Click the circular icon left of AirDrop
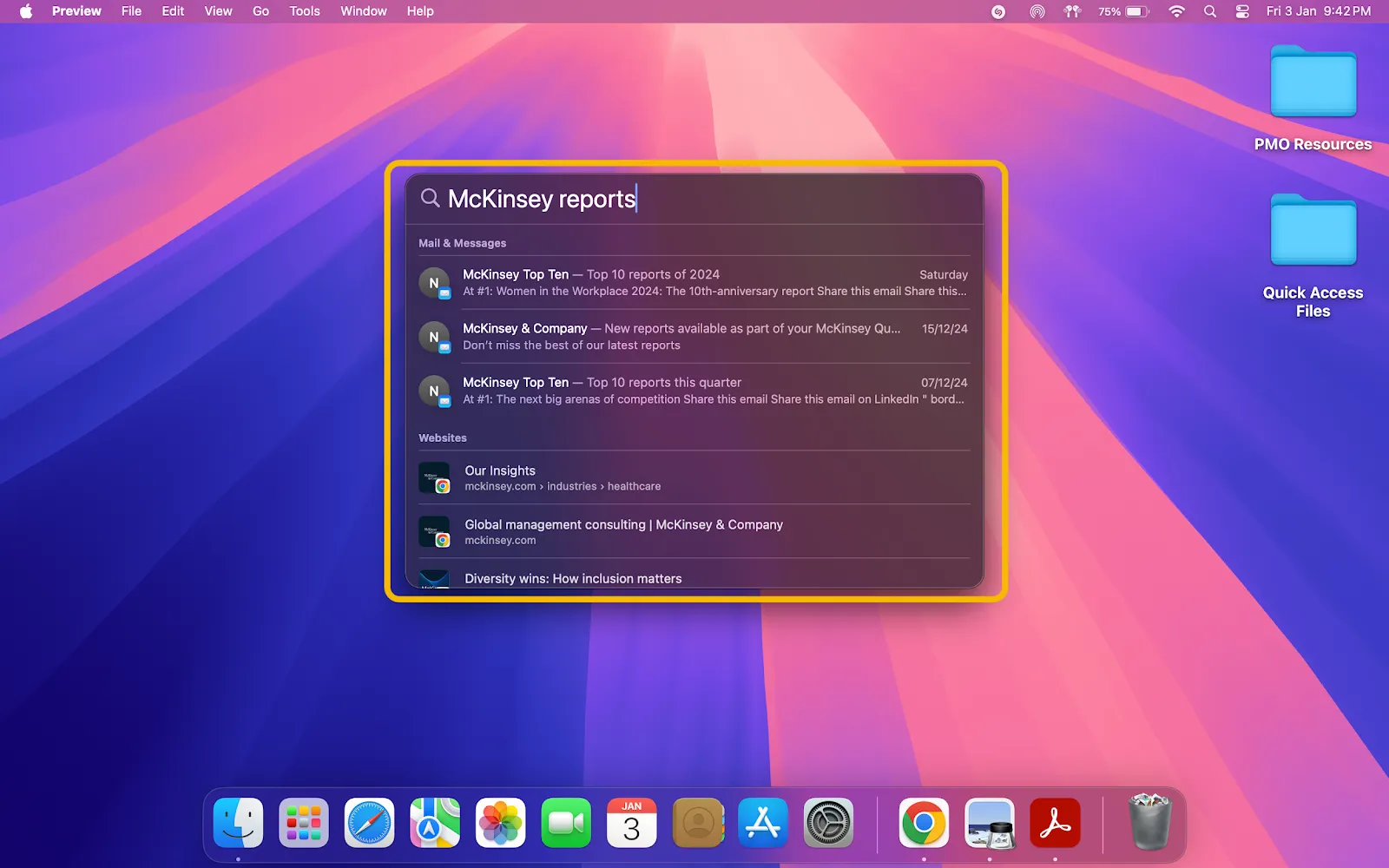This screenshot has width=1389, height=868. (x=998, y=11)
